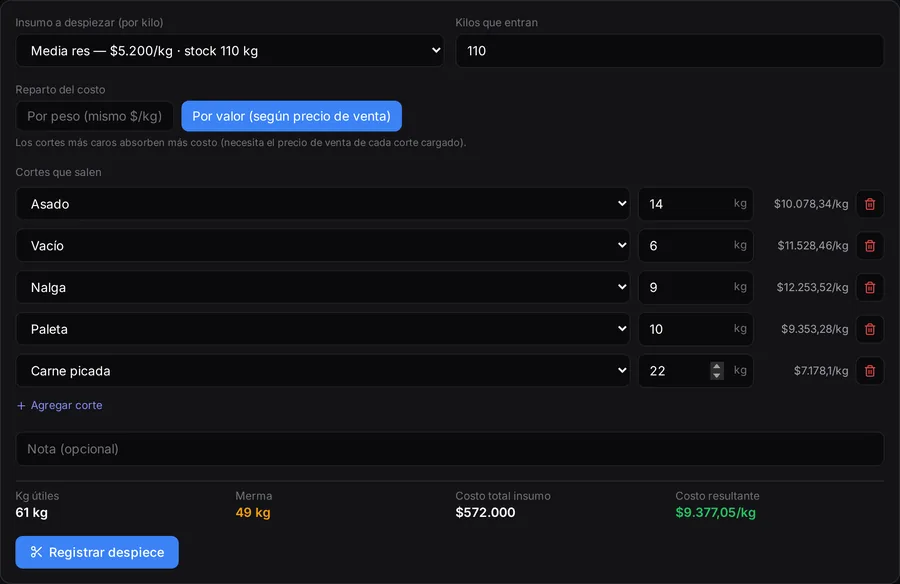This screenshot has width=900, height=584.
Task: Edit the Nalga kg quantity field
Action: click(x=696, y=287)
